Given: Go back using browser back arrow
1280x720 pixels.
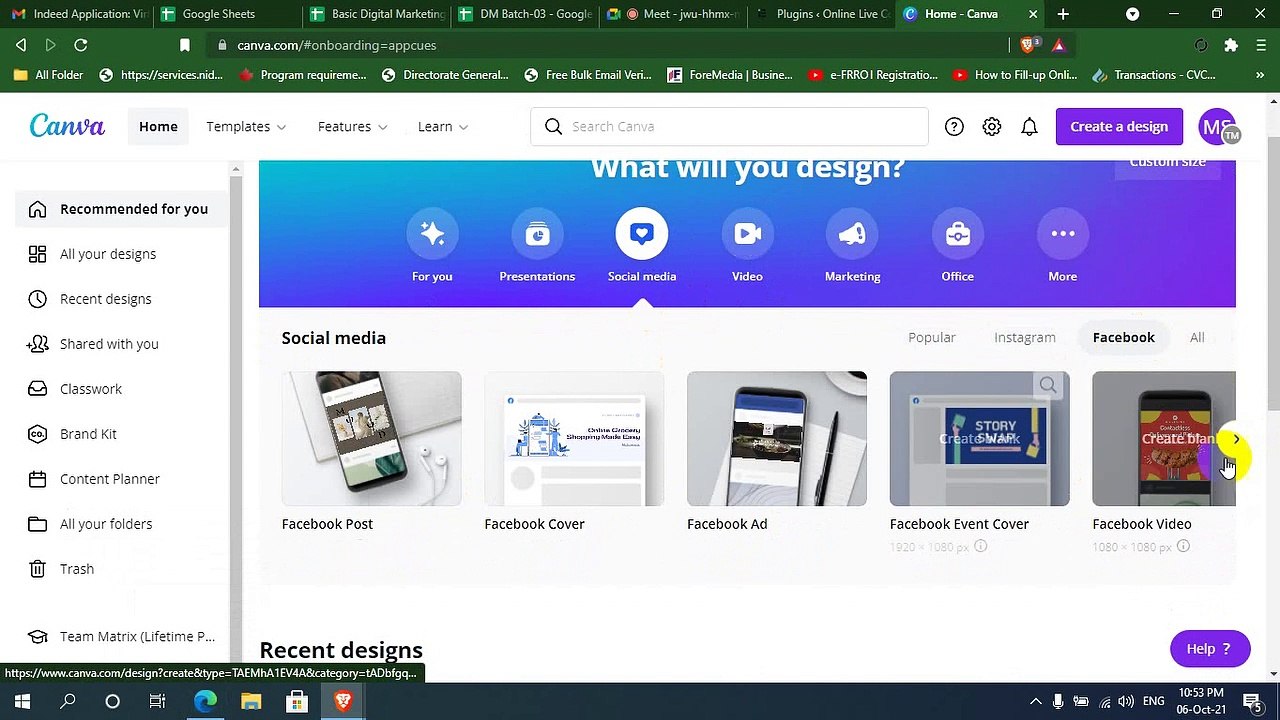Looking at the screenshot, I should pyautogui.click(x=21, y=45).
